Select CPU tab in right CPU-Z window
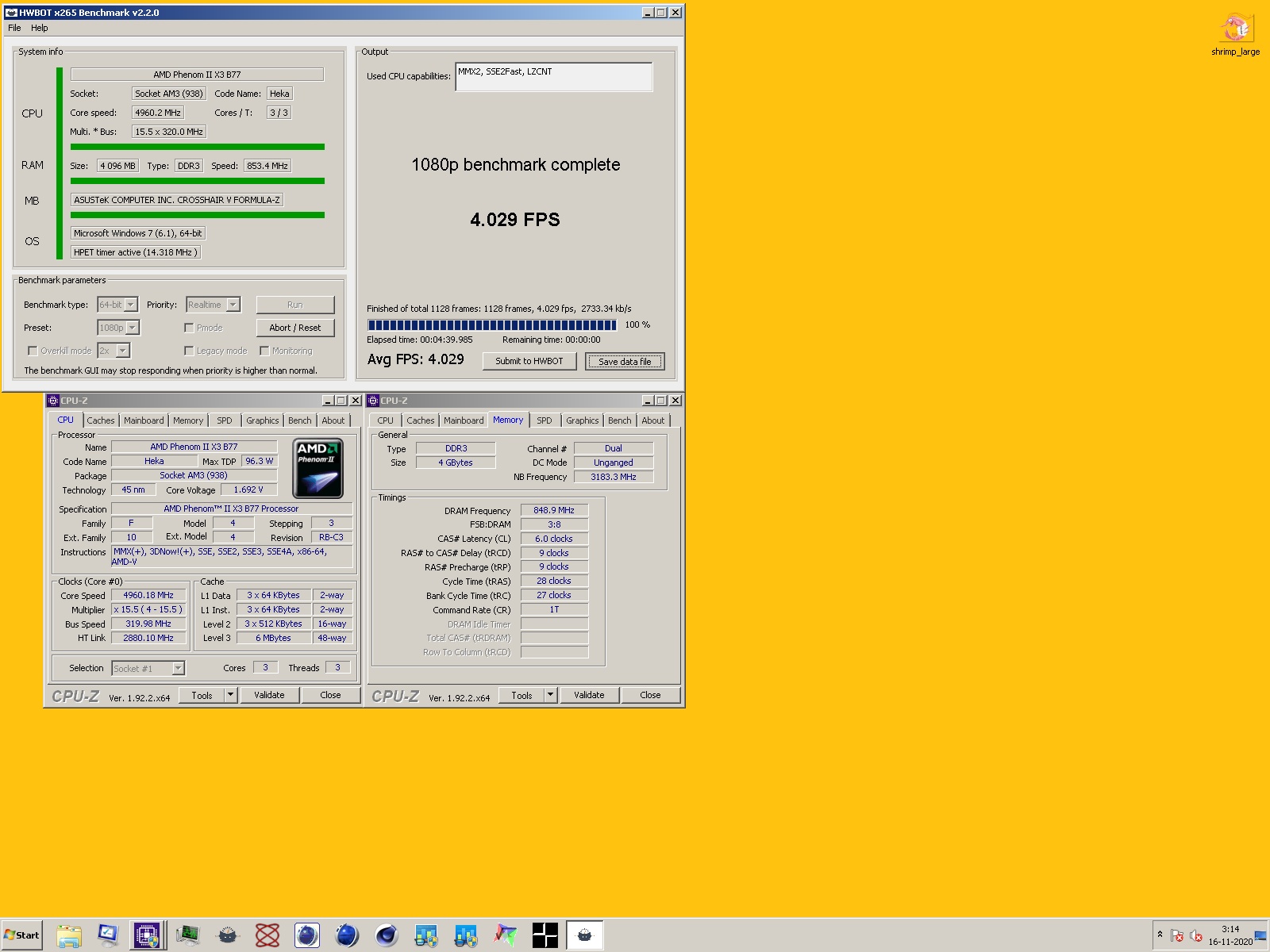The width and height of the screenshot is (1270, 952). (x=386, y=420)
